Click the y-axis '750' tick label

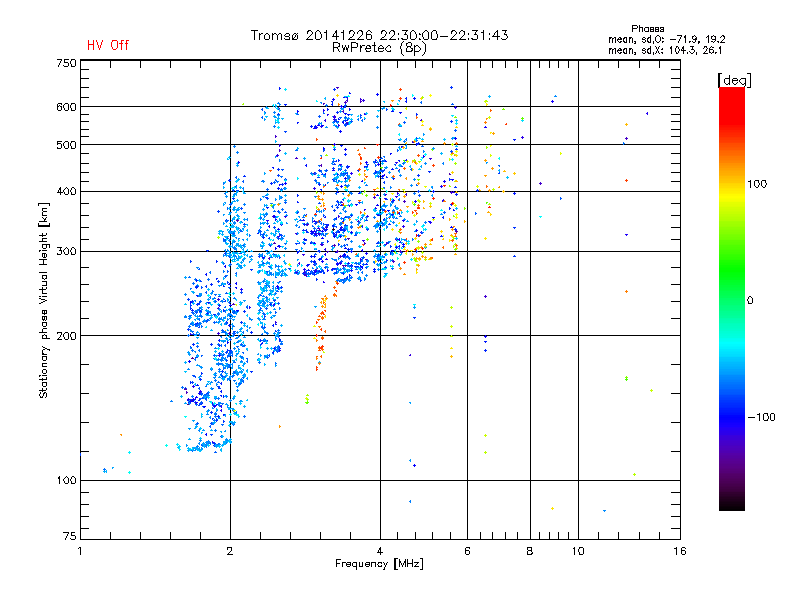click(x=67, y=63)
